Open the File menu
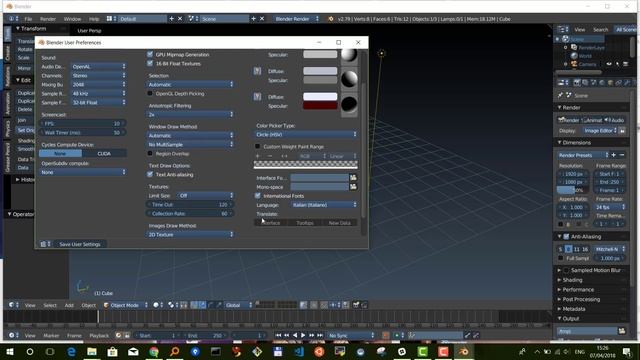The height and width of the screenshot is (360, 640). 28,19
